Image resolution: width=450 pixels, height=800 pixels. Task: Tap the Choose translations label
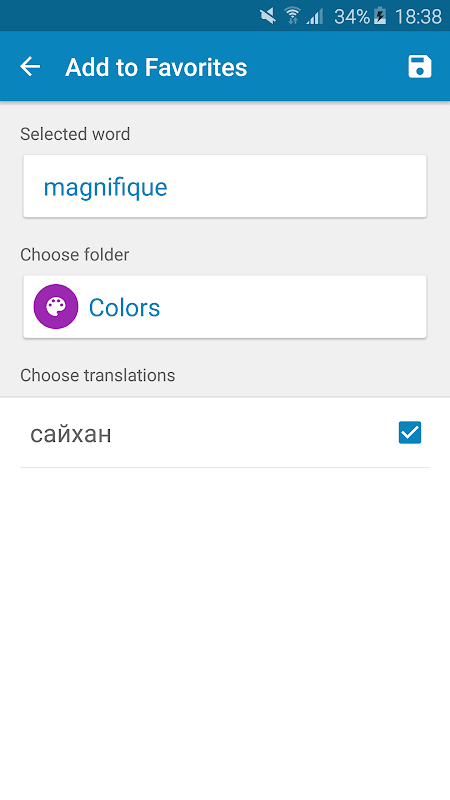[x=97, y=376]
